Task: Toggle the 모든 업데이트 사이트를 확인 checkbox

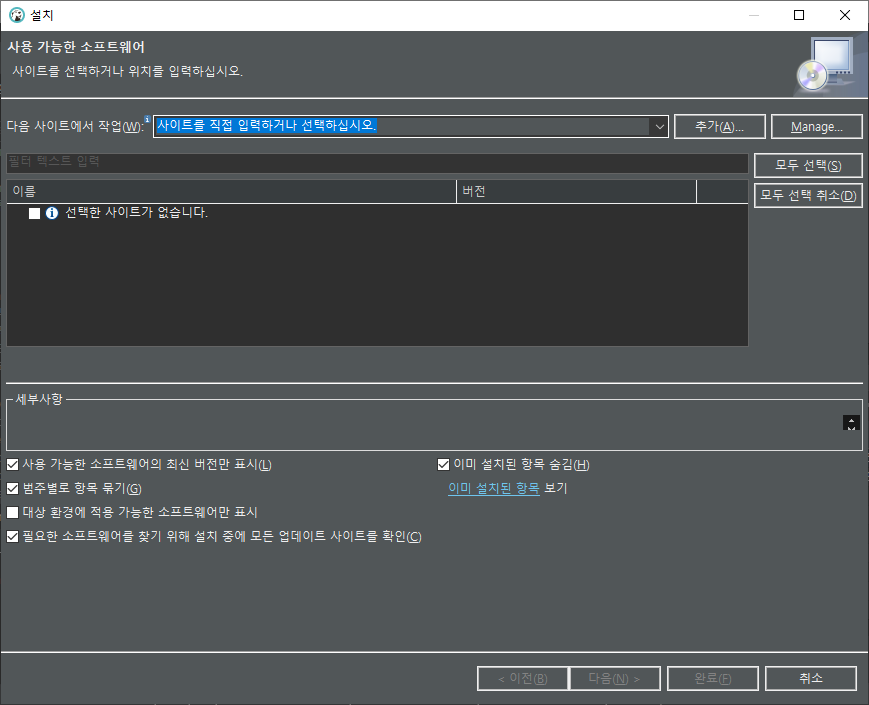Action: [x=12, y=536]
